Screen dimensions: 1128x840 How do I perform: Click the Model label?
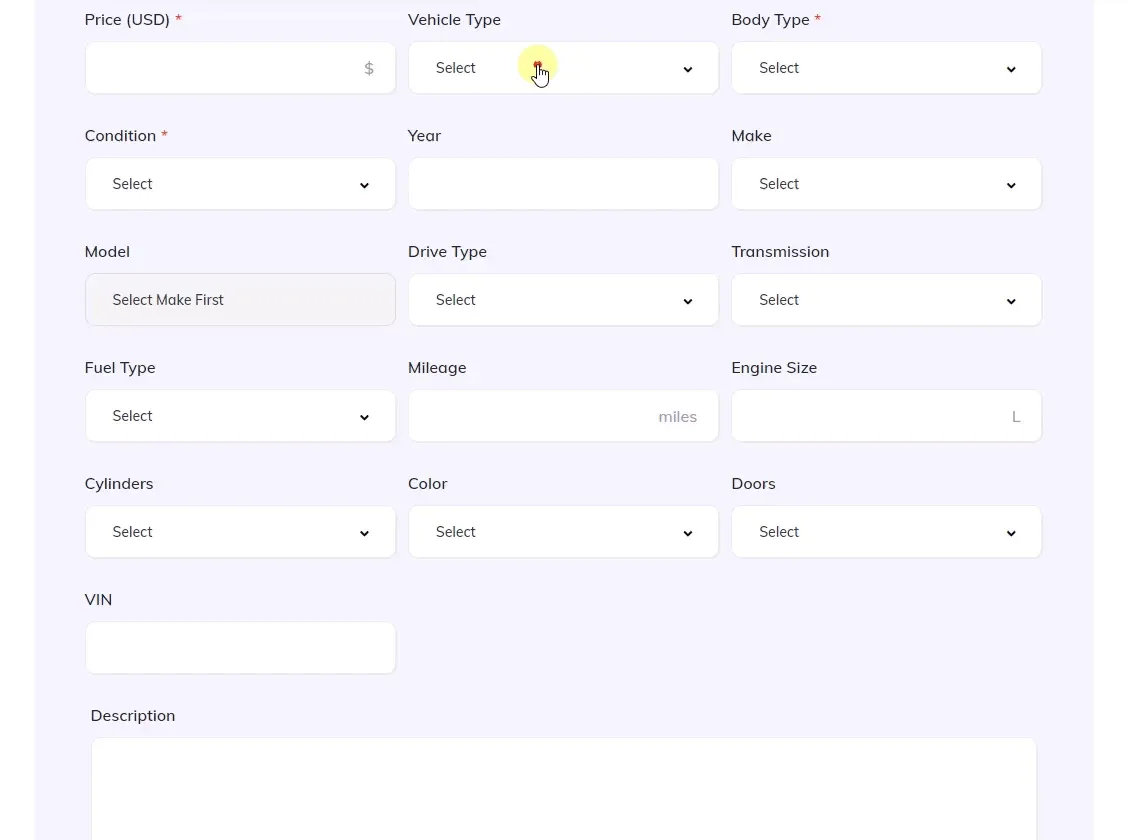pyautogui.click(x=107, y=252)
